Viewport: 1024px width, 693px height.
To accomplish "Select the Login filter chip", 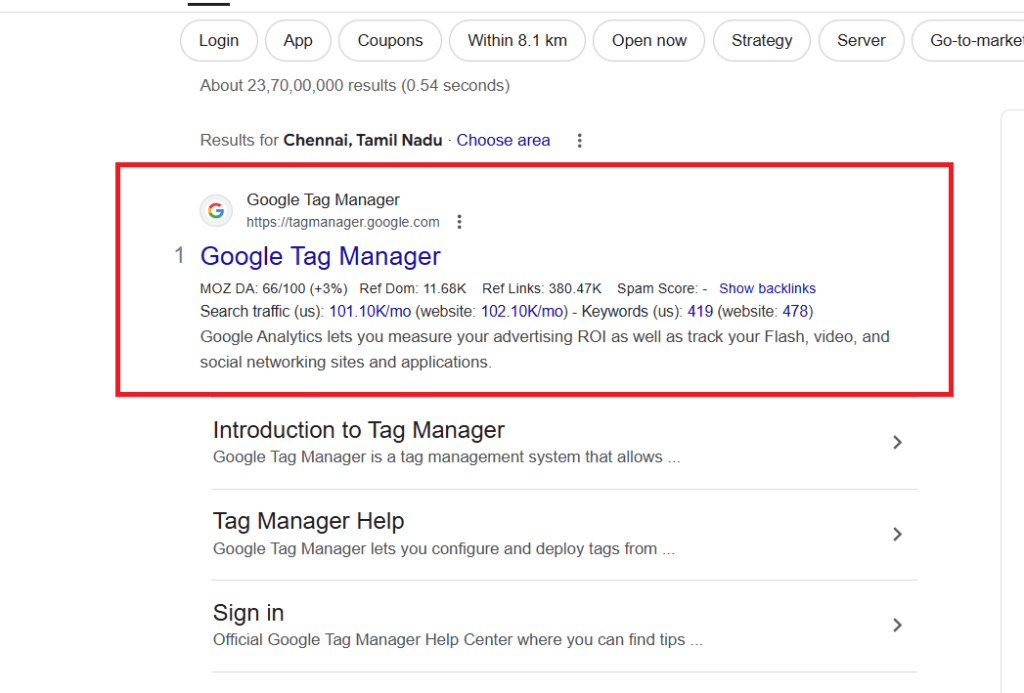I will coord(218,40).
